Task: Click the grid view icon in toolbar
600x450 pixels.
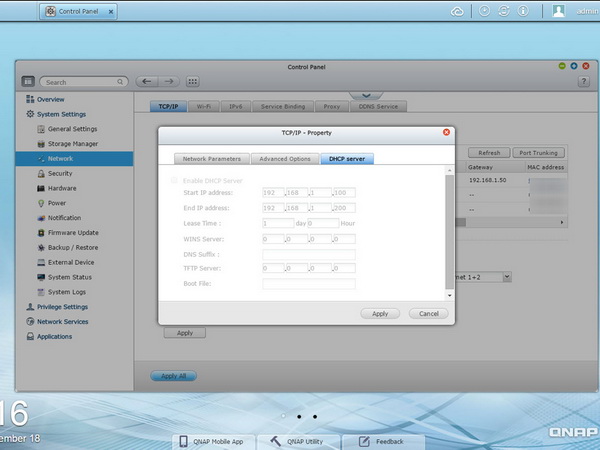Action: click(x=193, y=81)
